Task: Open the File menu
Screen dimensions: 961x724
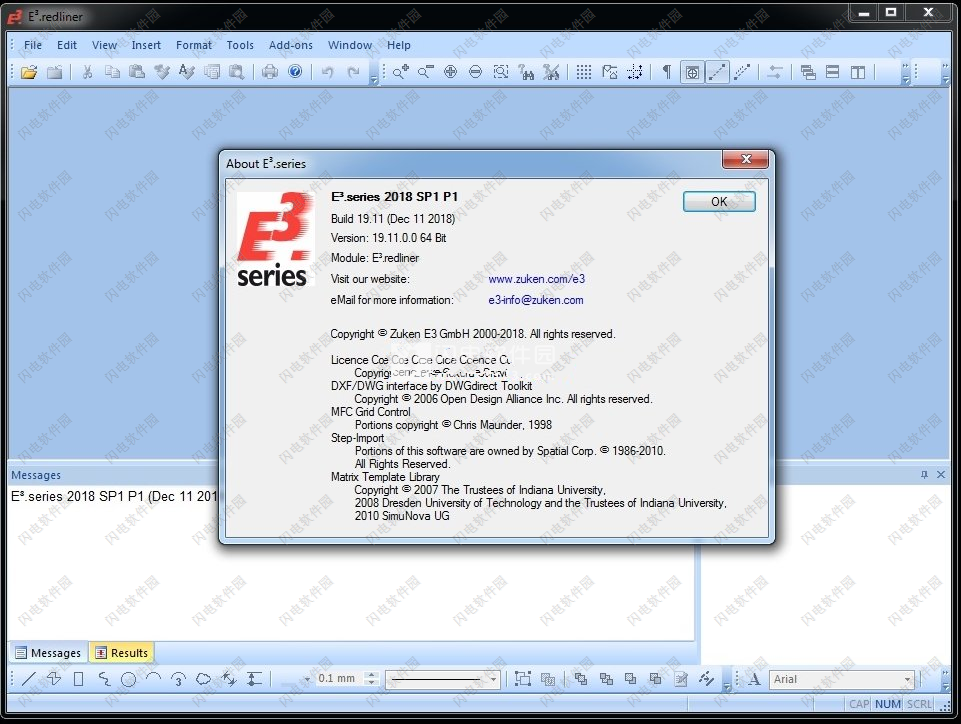Action: click(x=33, y=45)
